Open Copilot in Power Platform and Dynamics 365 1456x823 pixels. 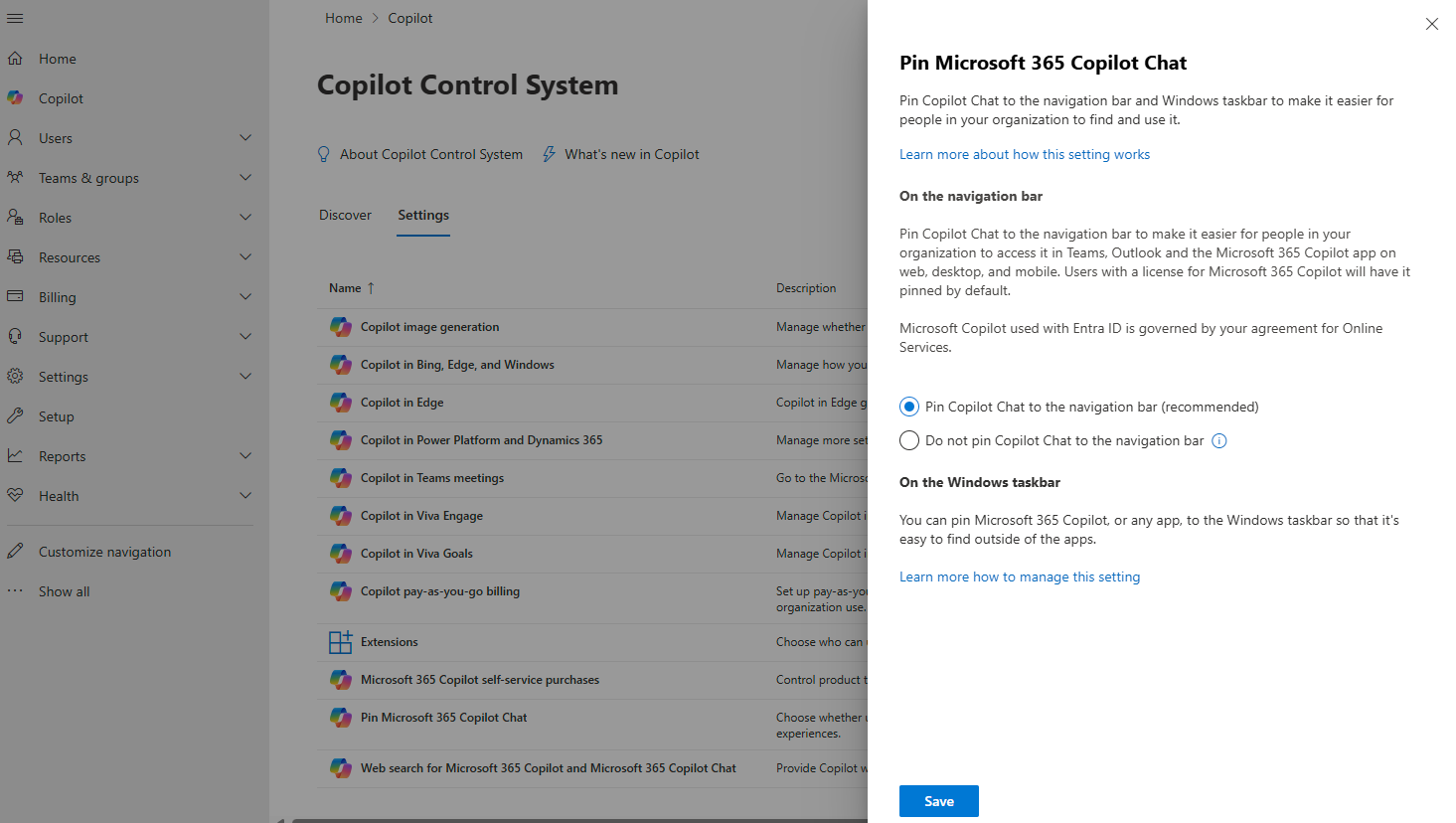pyautogui.click(x=481, y=440)
